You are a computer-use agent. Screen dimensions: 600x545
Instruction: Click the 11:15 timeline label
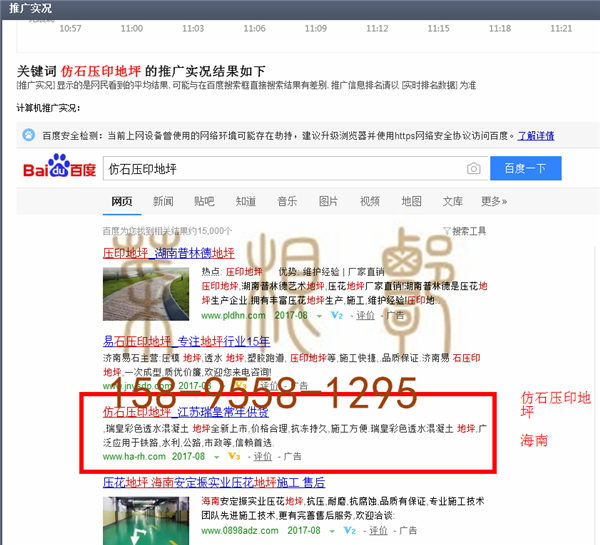pyautogui.click(x=439, y=28)
